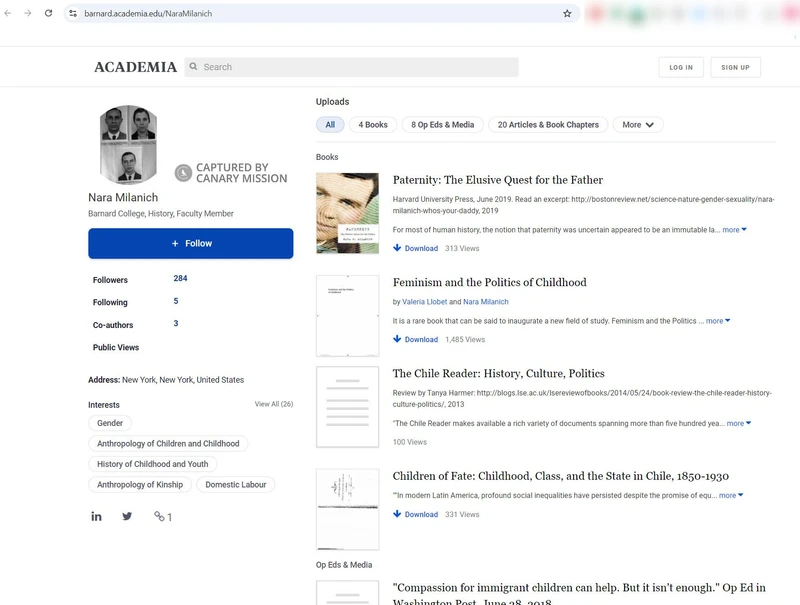The height and width of the screenshot is (605, 800).
Task: Go back to previous page
Action: pyautogui.click(x=9, y=14)
